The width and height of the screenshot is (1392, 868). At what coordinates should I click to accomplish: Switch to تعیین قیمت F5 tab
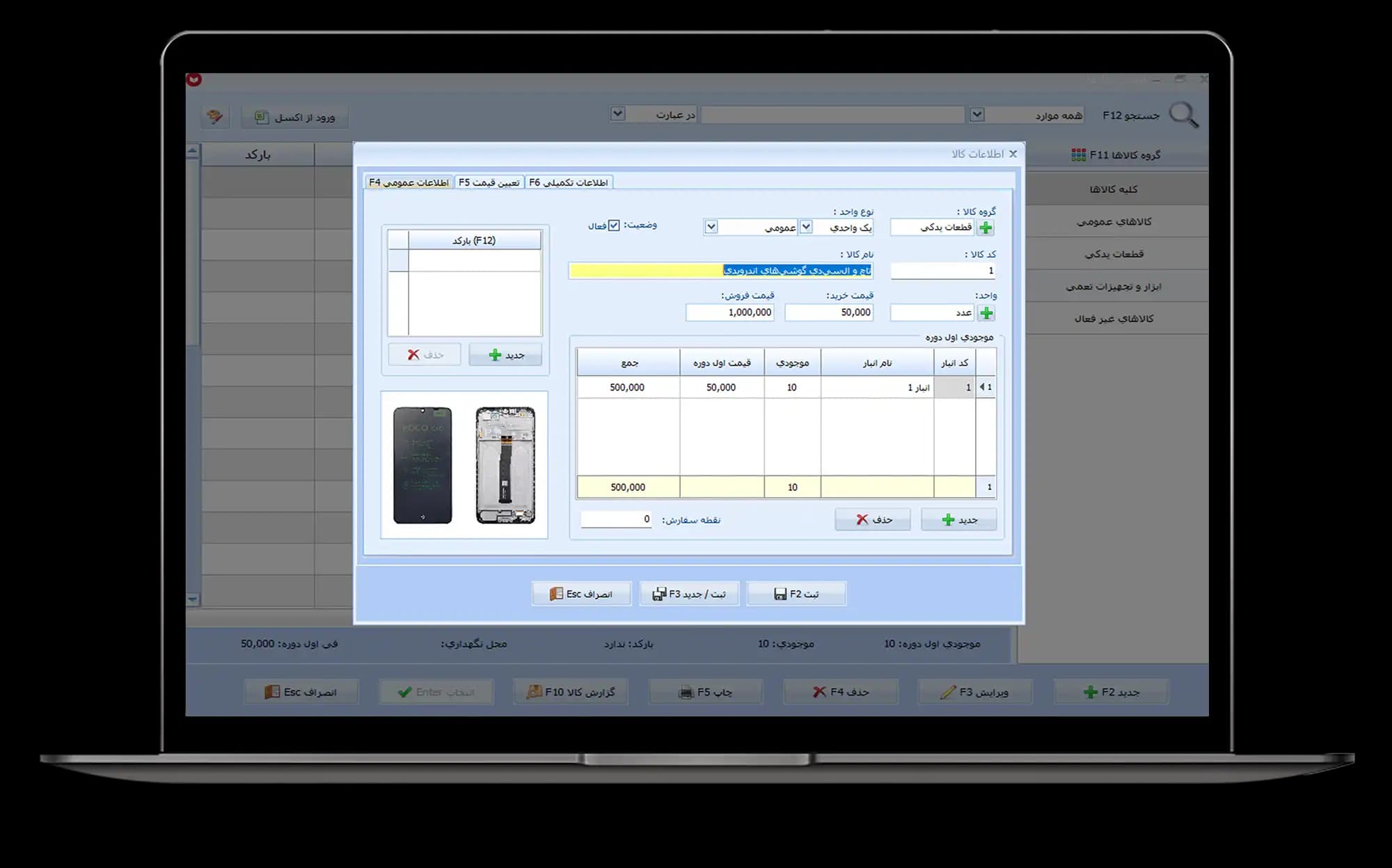pos(489,182)
